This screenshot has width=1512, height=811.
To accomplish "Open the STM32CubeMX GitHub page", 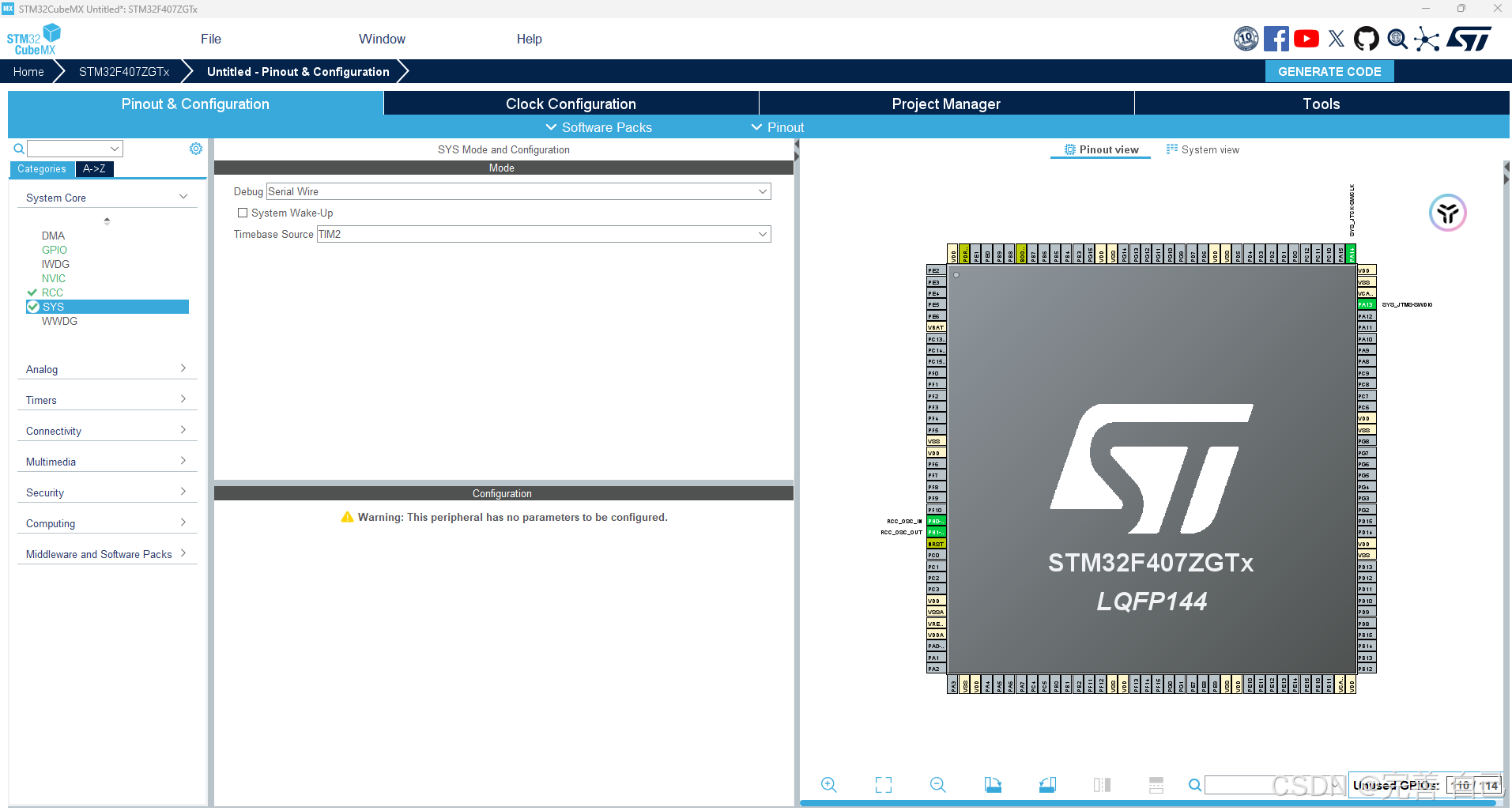I will pyautogui.click(x=1367, y=37).
